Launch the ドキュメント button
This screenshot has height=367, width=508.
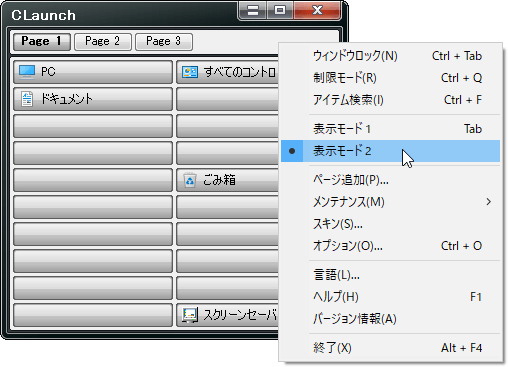(93, 99)
